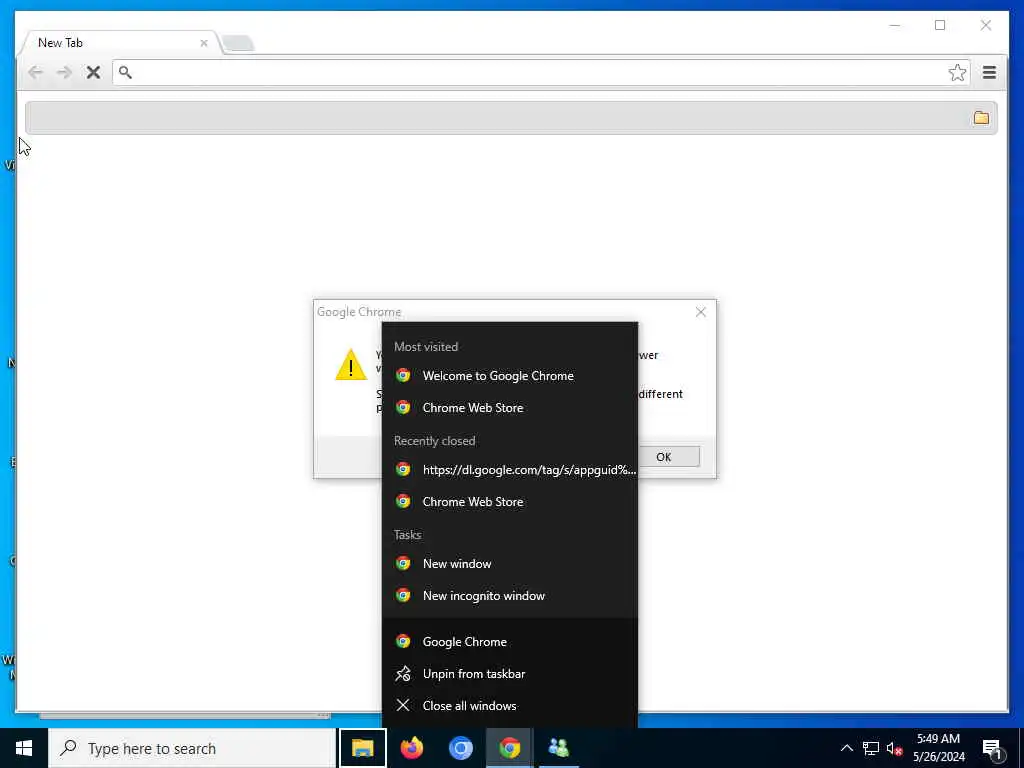
Task: Reopen Chrome Web Store under Recently closed
Action: point(510,502)
